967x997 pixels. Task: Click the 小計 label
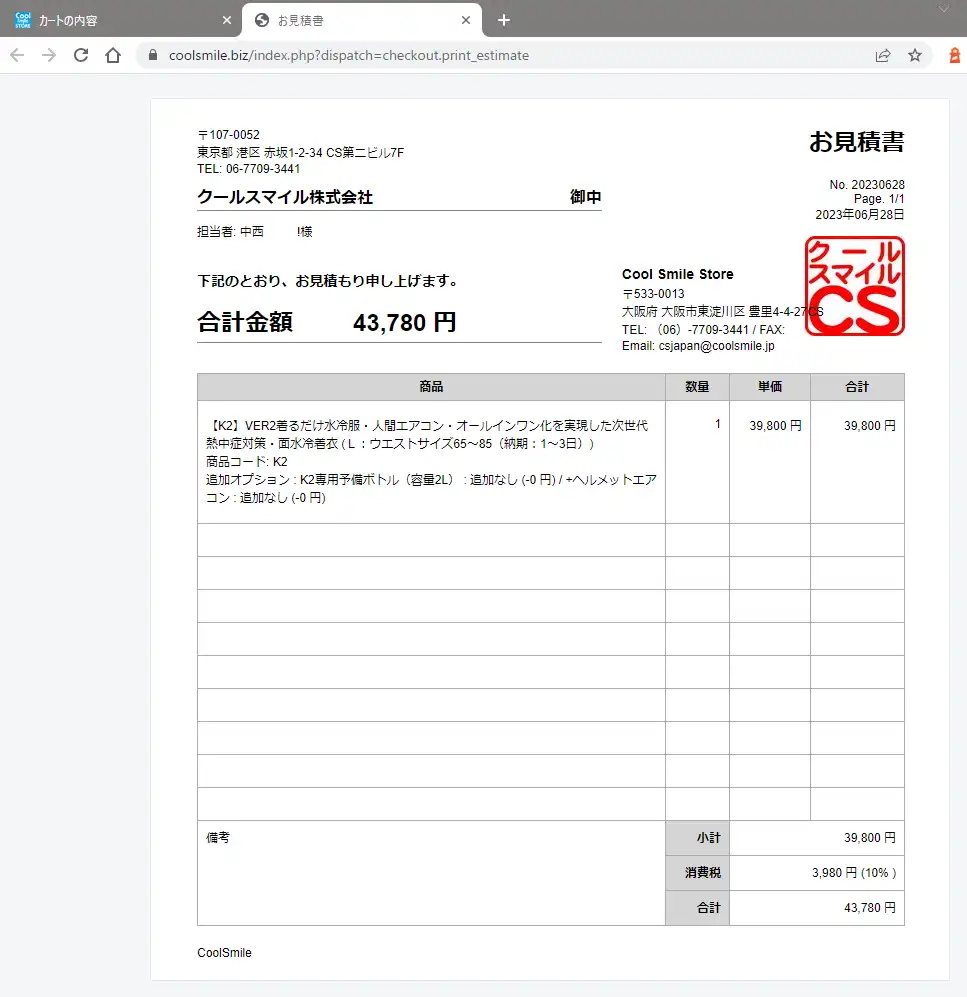(x=708, y=838)
